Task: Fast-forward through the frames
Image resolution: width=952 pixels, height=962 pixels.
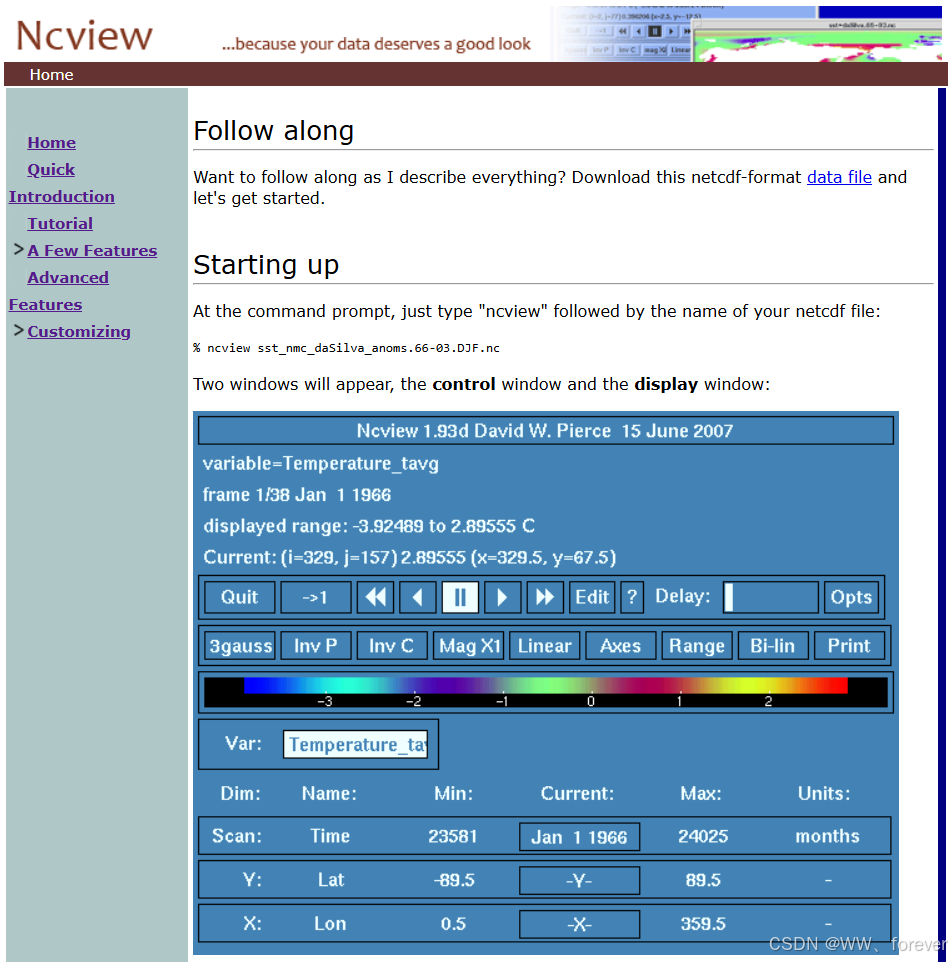Action: point(543,597)
